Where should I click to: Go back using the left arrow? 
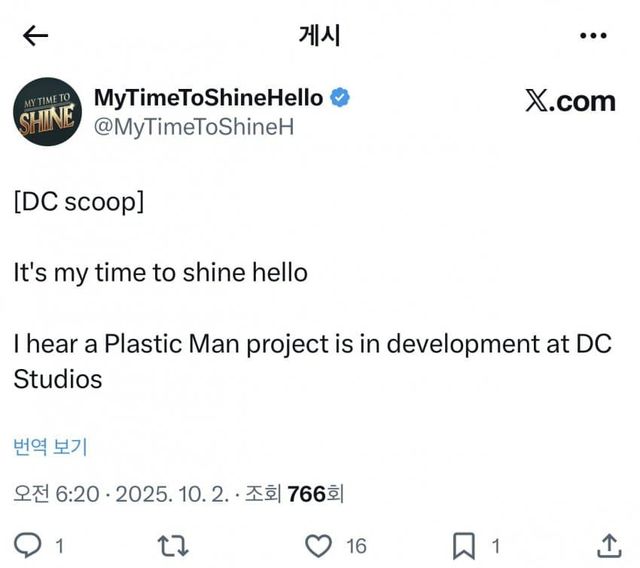tap(36, 36)
